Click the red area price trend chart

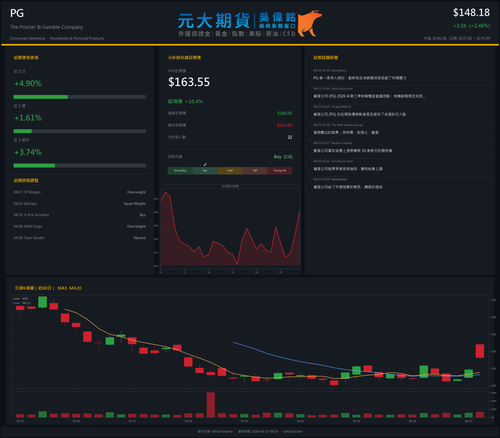(x=230, y=229)
